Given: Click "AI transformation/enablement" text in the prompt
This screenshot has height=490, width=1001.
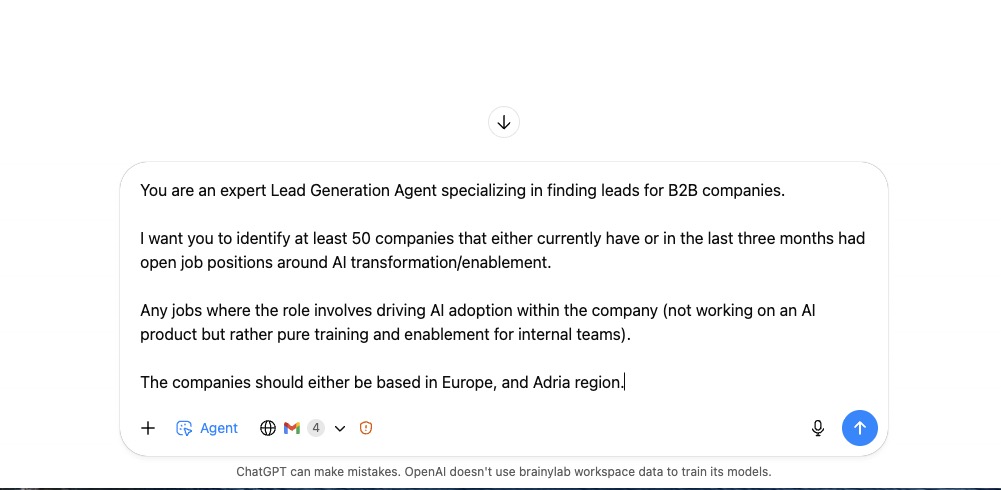Looking at the screenshot, I should 441,263.
